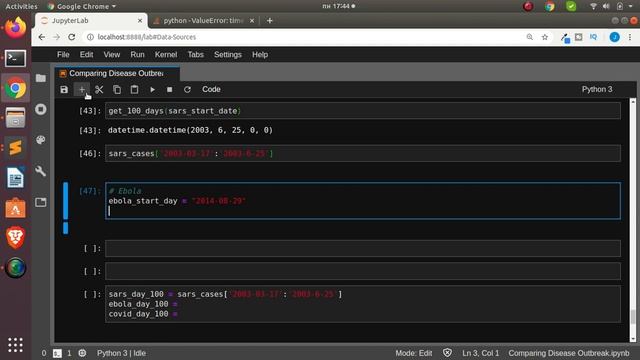Click the kernels count icon in status bar

[x=82, y=353]
